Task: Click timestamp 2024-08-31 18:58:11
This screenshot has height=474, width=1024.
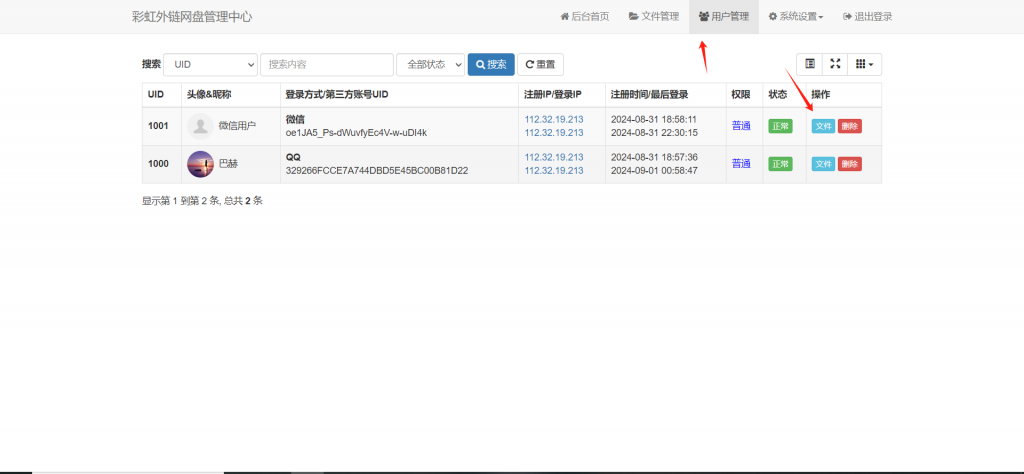Action: 654,119
